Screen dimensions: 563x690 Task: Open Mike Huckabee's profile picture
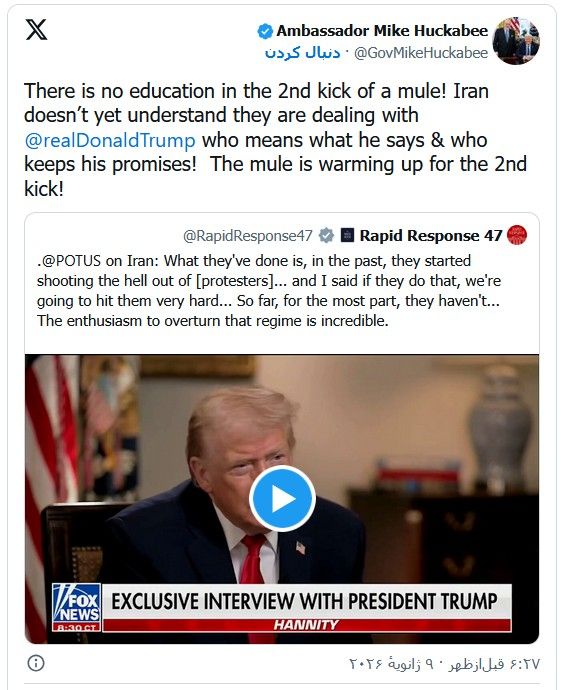[x=516, y=41]
